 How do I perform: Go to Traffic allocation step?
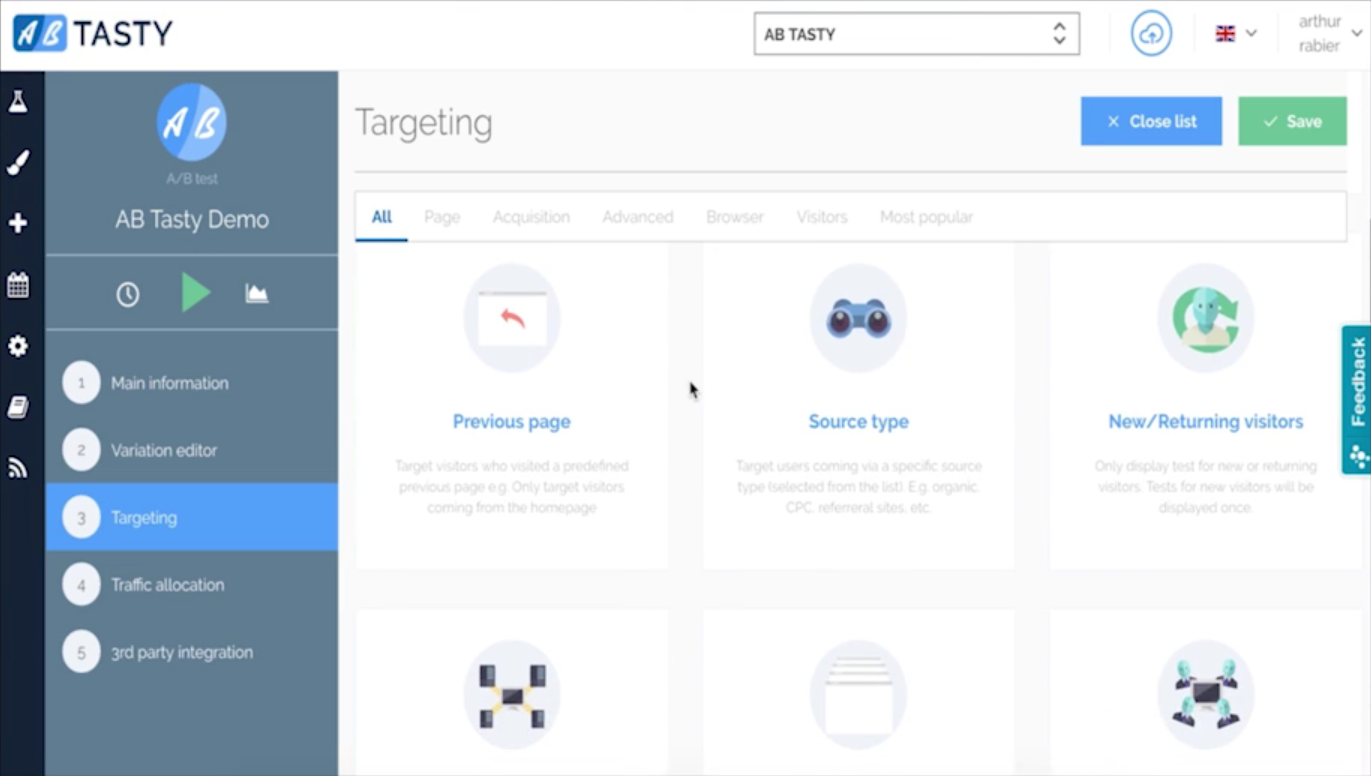coord(167,585)
